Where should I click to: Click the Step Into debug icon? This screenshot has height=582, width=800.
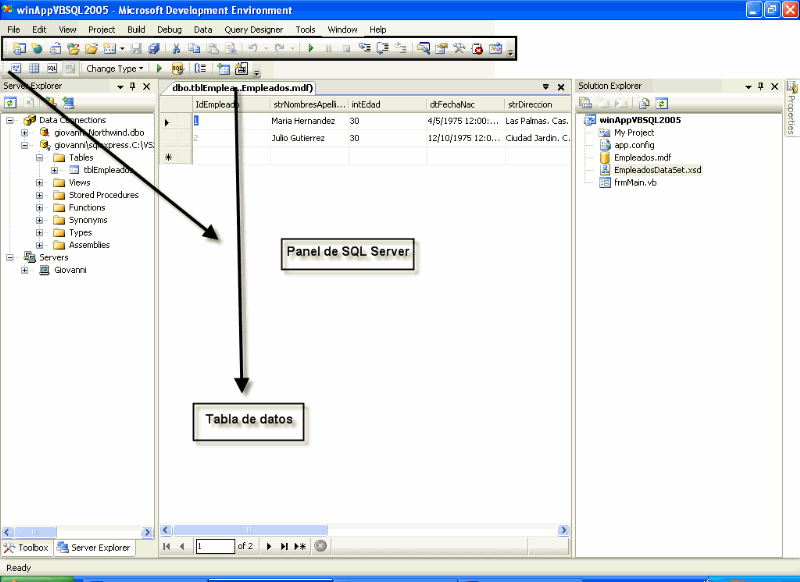click(x=365, y=48)
